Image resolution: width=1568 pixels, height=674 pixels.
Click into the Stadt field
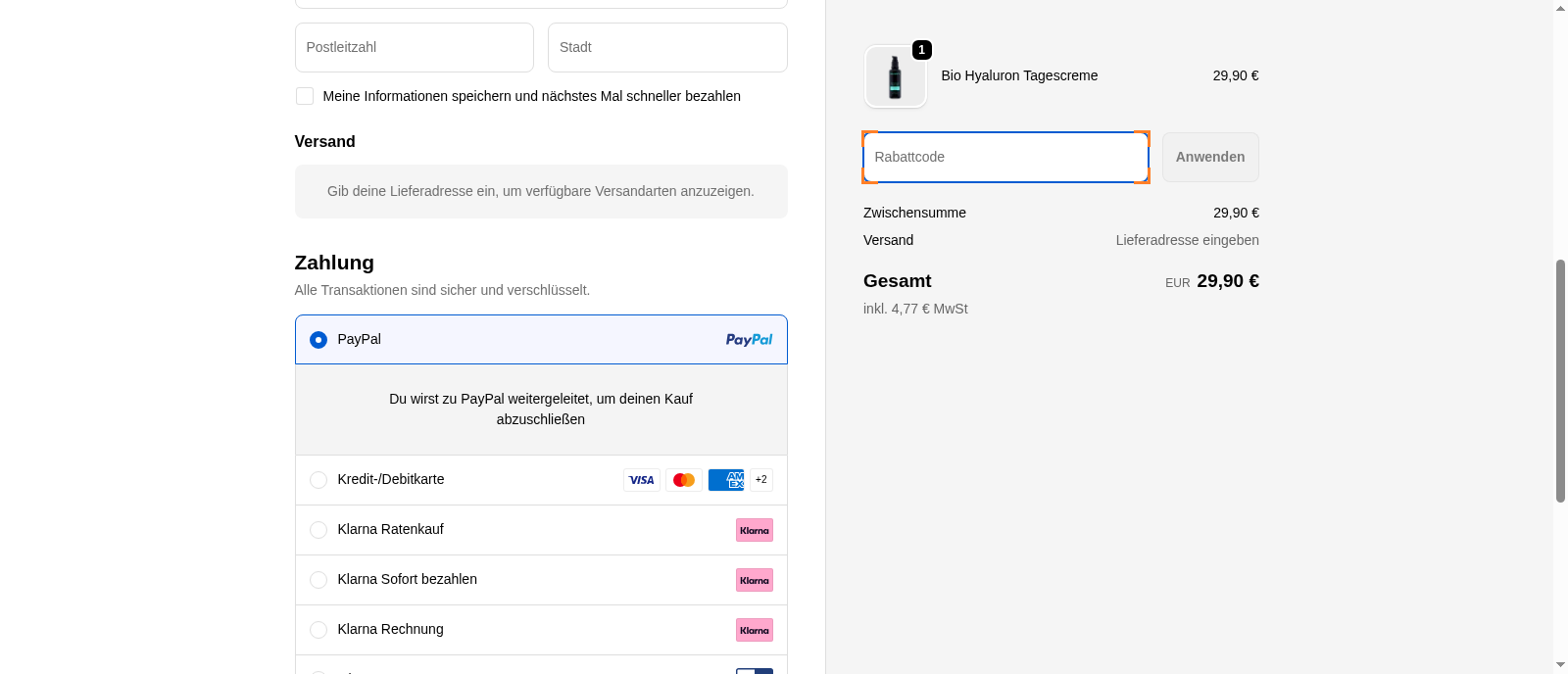667,48
